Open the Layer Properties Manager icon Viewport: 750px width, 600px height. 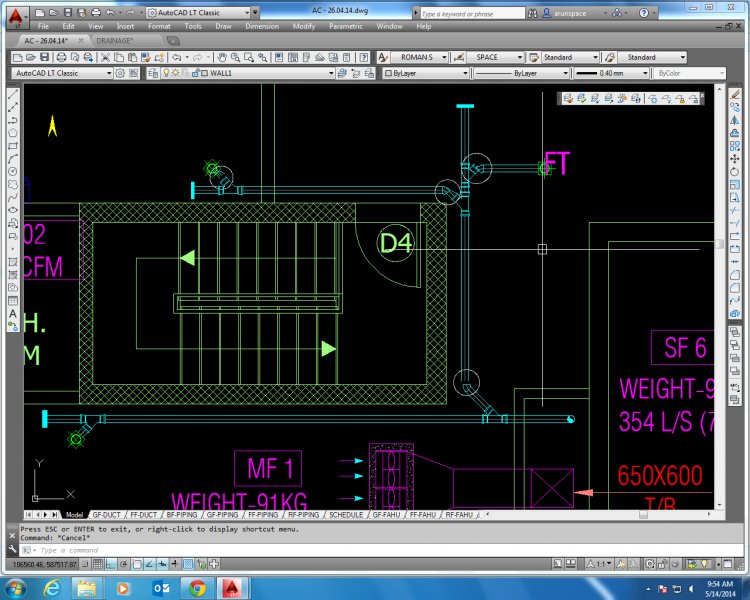pyautogui.click(x=153, y=73)
